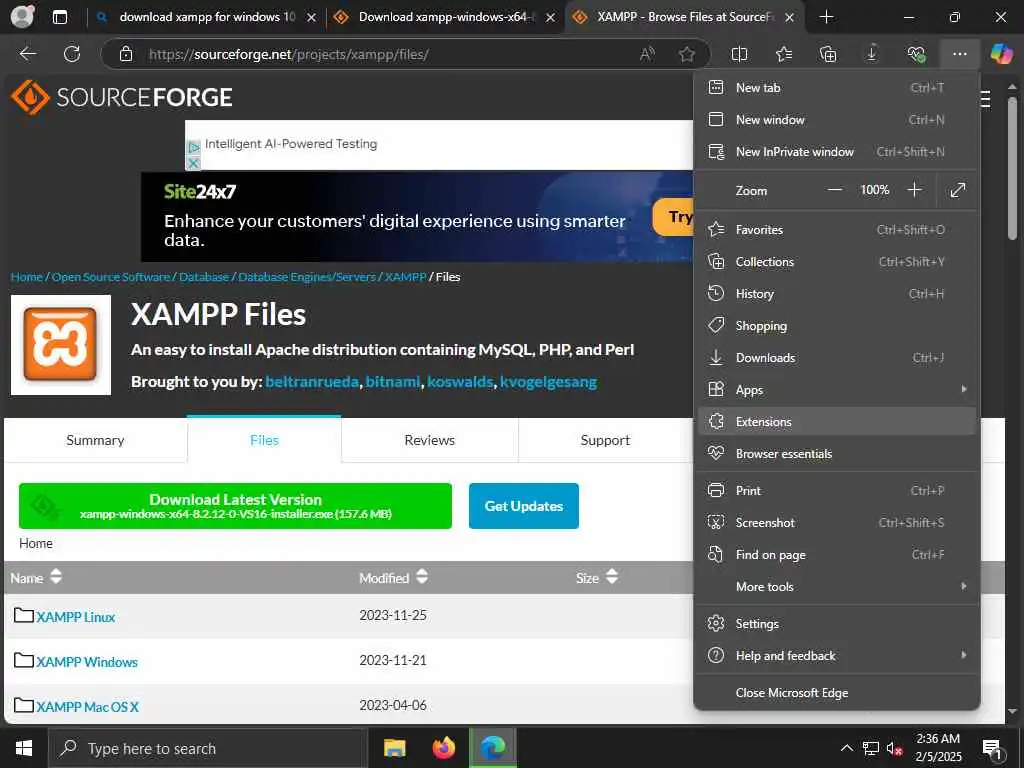Open Read aloud icon in address bar

click(647, 54)
